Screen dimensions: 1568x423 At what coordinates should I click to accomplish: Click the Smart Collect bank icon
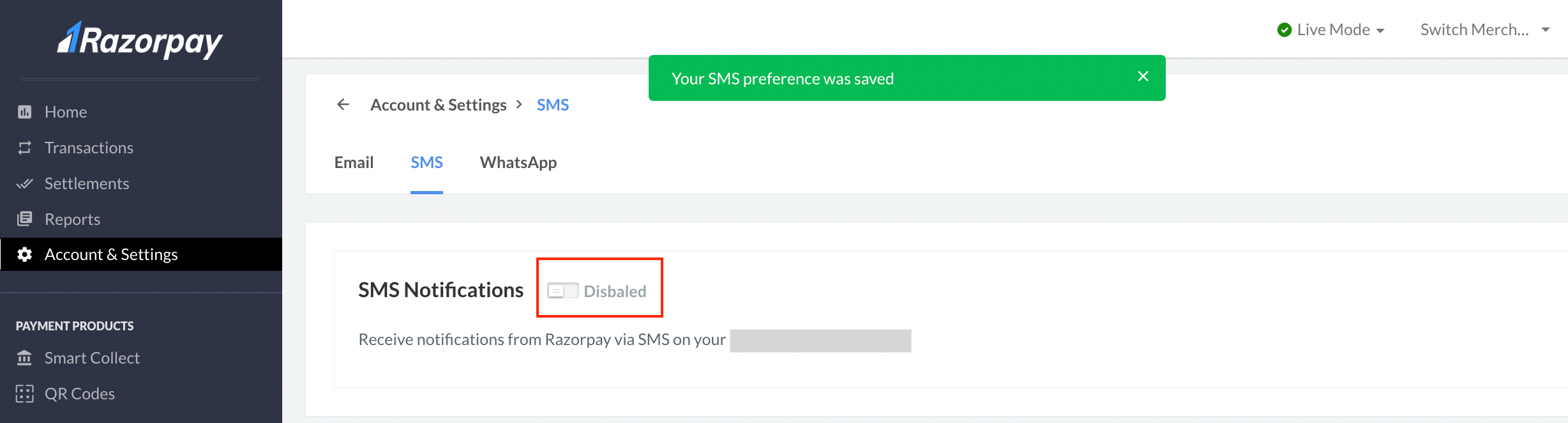click(x=25, y=358)
